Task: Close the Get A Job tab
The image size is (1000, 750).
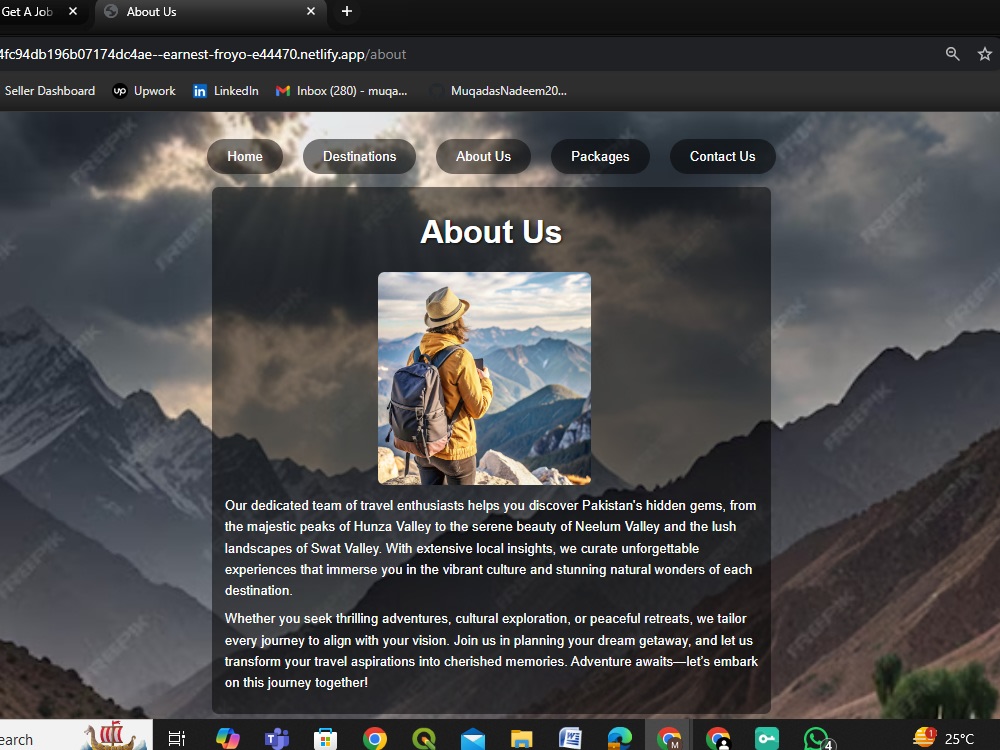Action: coord(73,11)
